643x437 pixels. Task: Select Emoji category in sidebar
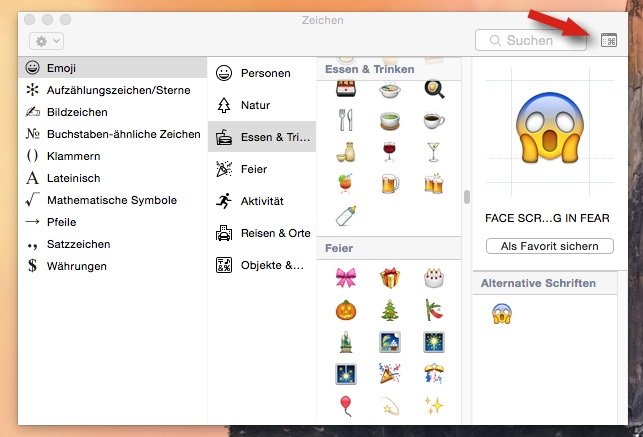pyautogui.click(x=113, y=68)
